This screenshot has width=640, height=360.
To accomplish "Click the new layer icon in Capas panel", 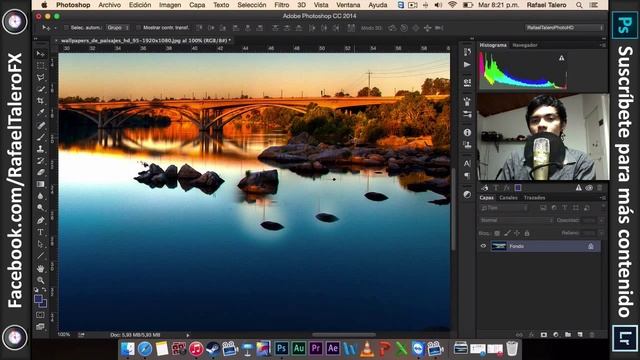I will click(x=580, y=335).
